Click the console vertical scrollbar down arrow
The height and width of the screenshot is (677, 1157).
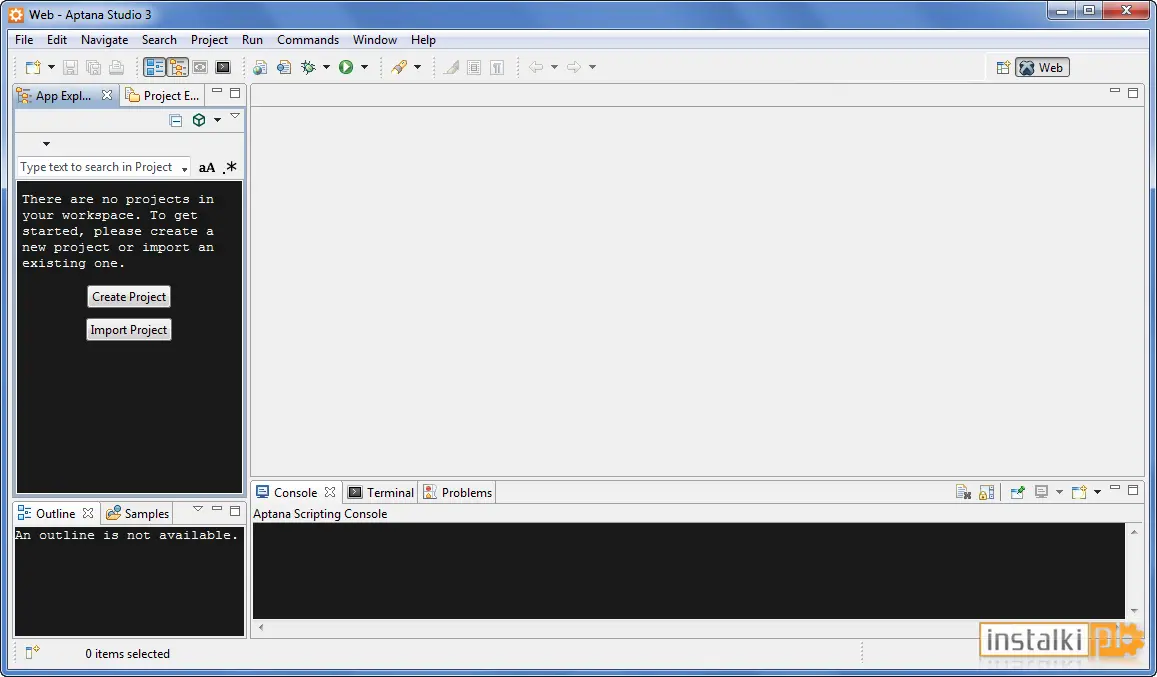pyautogui.click(x=1134, y=611)
